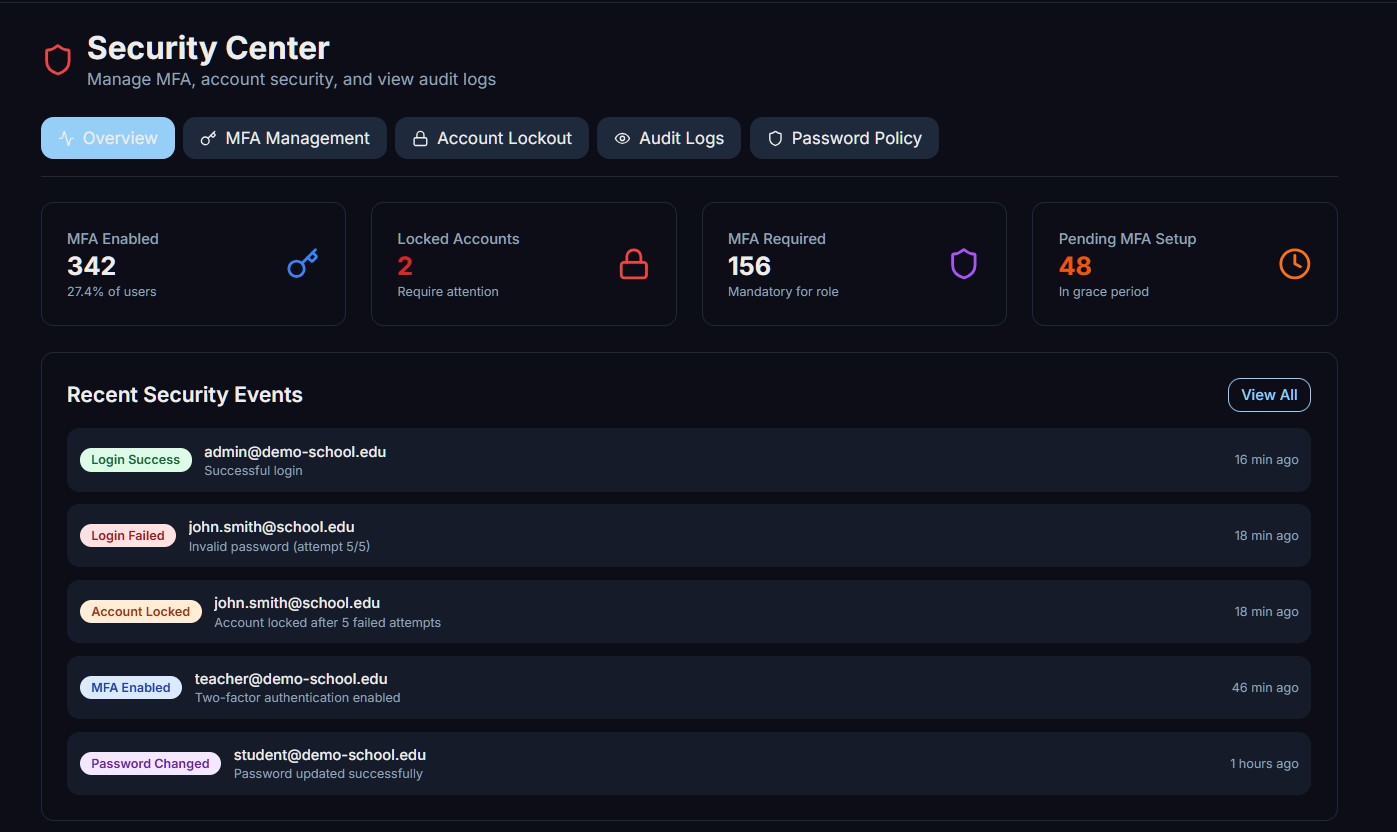Click the Account Locked badge
1397x832 pixels.
click(140, 612)
